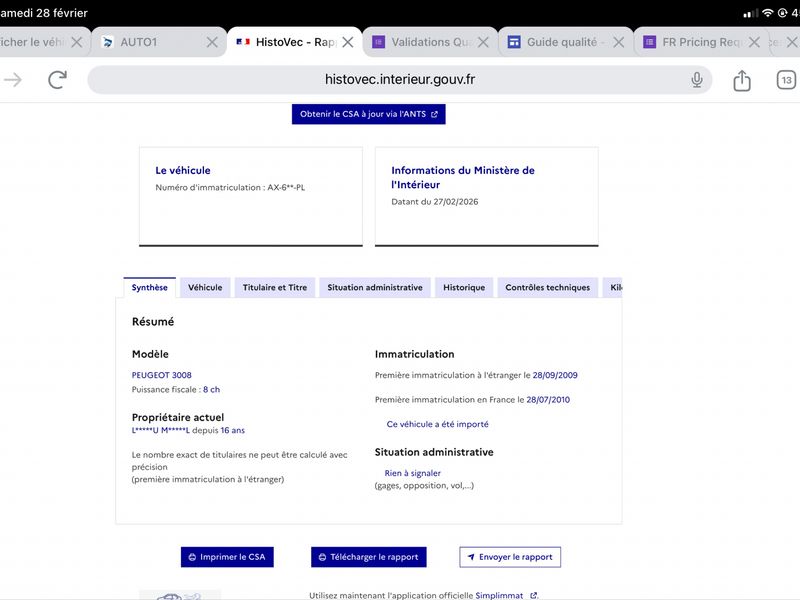Switch to the AUTO1 browser tab

(150, 42)
